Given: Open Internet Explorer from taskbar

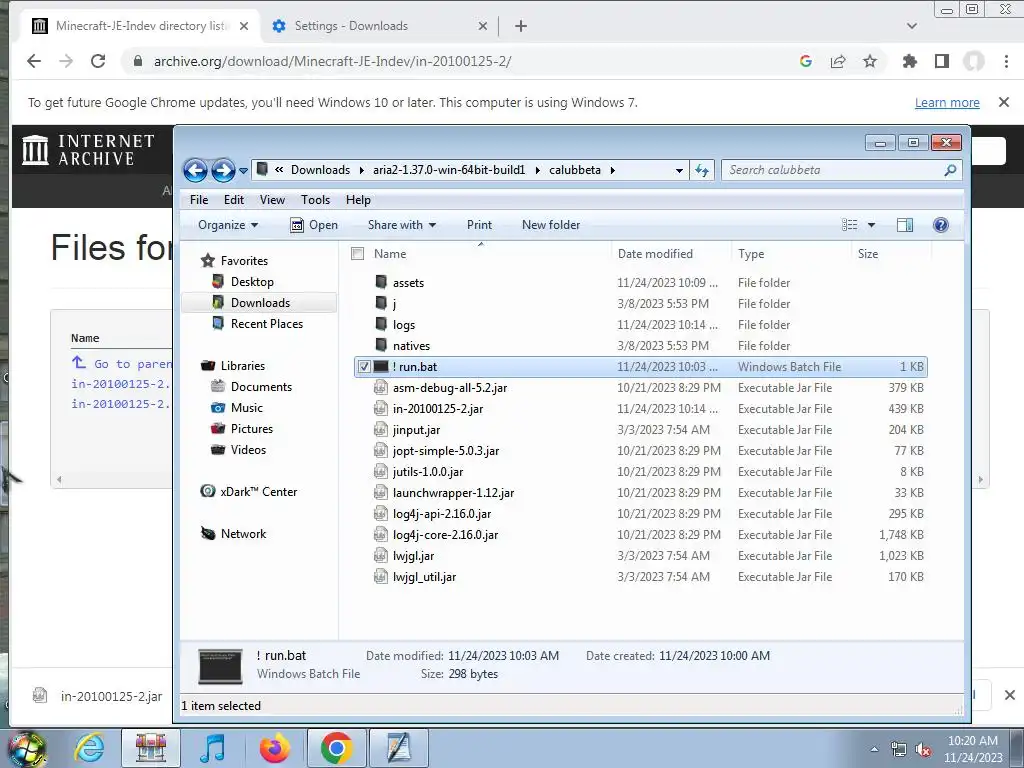Looking at the screenshot, I should pyautogui.click(x=89, y=748).
